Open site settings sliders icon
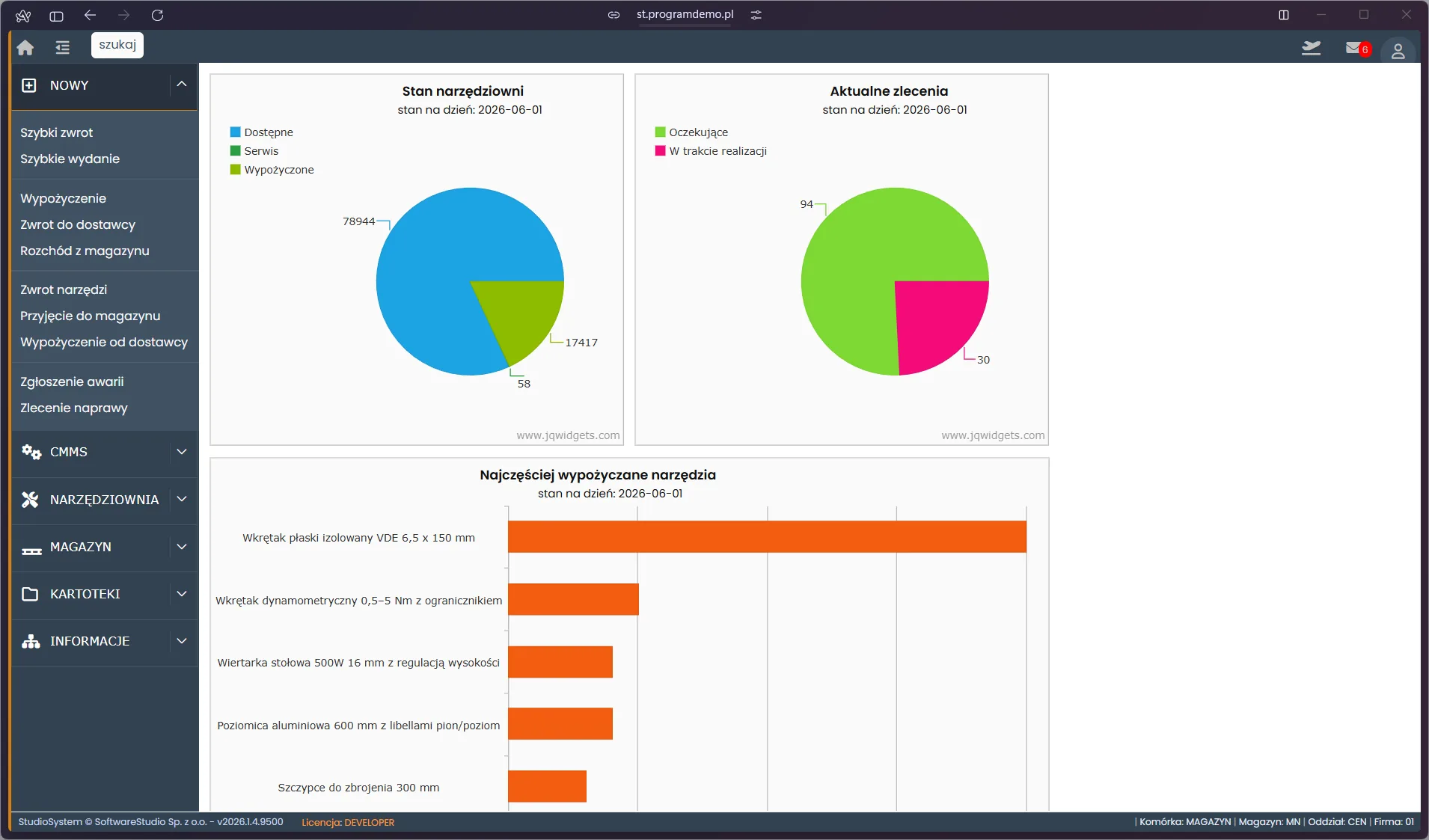1429x840 pixels. pyautogui.click(x=756, y=15)
